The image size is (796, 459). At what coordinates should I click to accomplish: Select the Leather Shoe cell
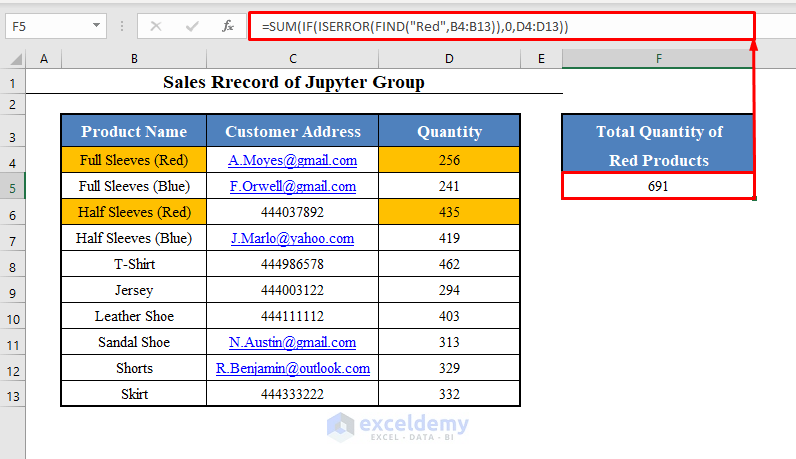click(x=134, y=316)
